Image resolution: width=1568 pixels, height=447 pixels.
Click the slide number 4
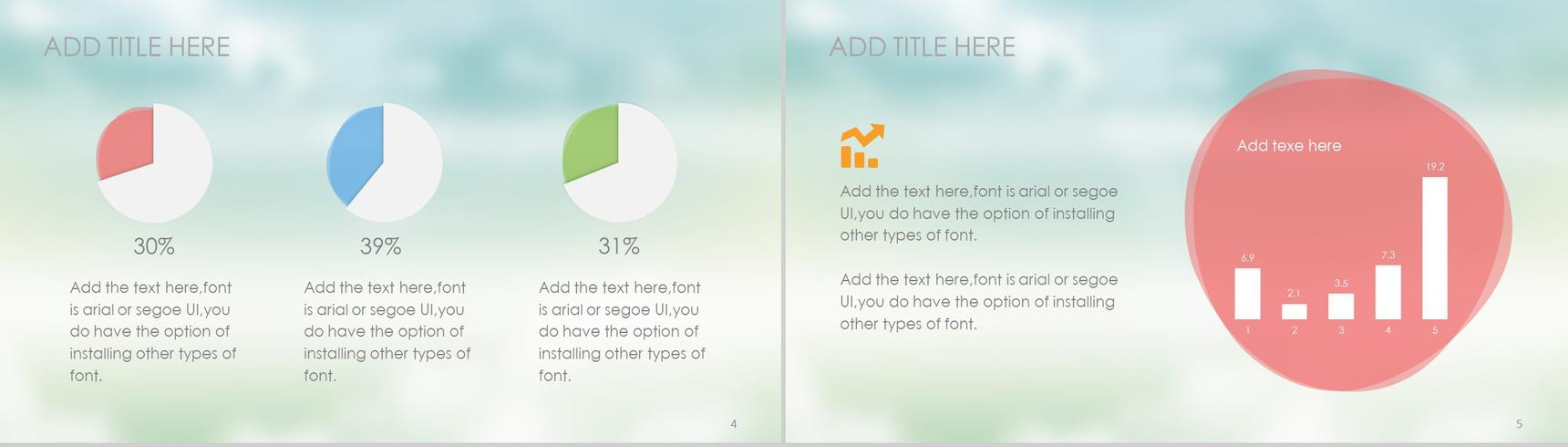(x=734, y=423)
